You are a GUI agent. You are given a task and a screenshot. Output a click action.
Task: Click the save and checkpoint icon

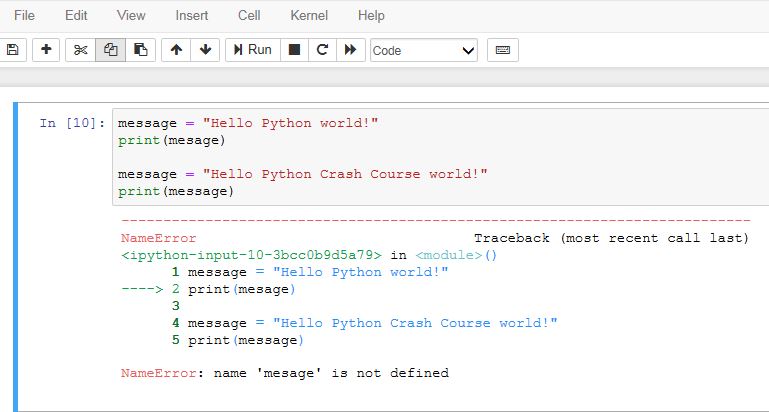pyautogui.click(x=13, y=50)
